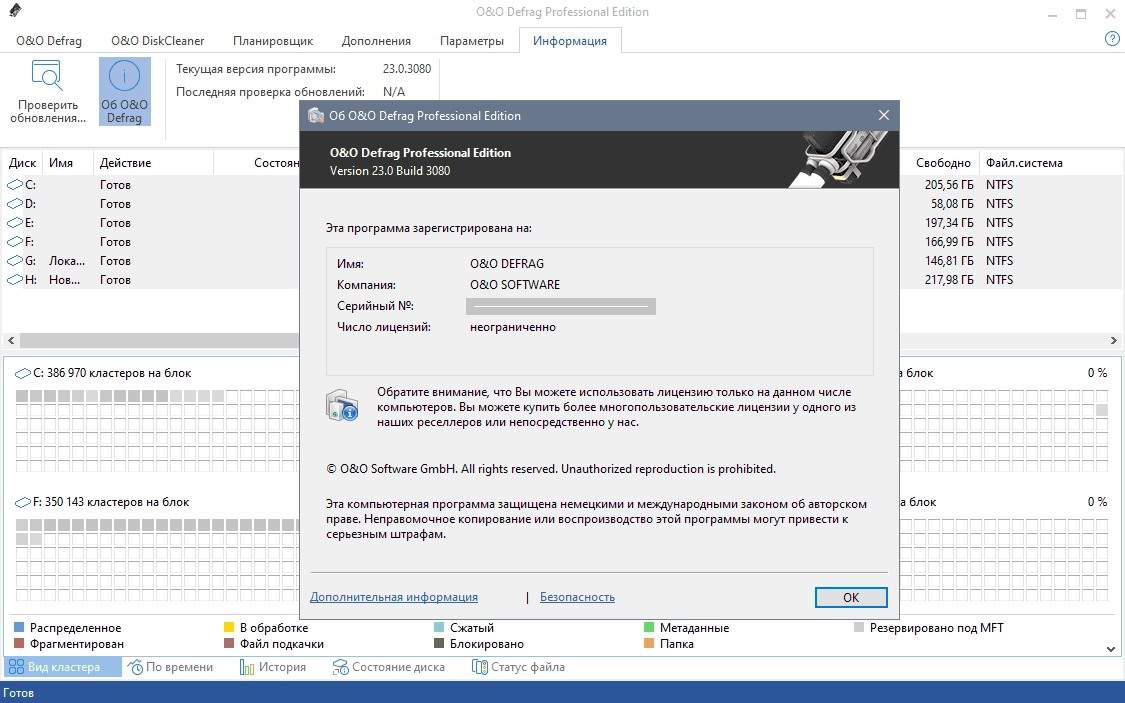Sort by the Диск column header
The image size is (1125, 703).
tap(23, 163)
